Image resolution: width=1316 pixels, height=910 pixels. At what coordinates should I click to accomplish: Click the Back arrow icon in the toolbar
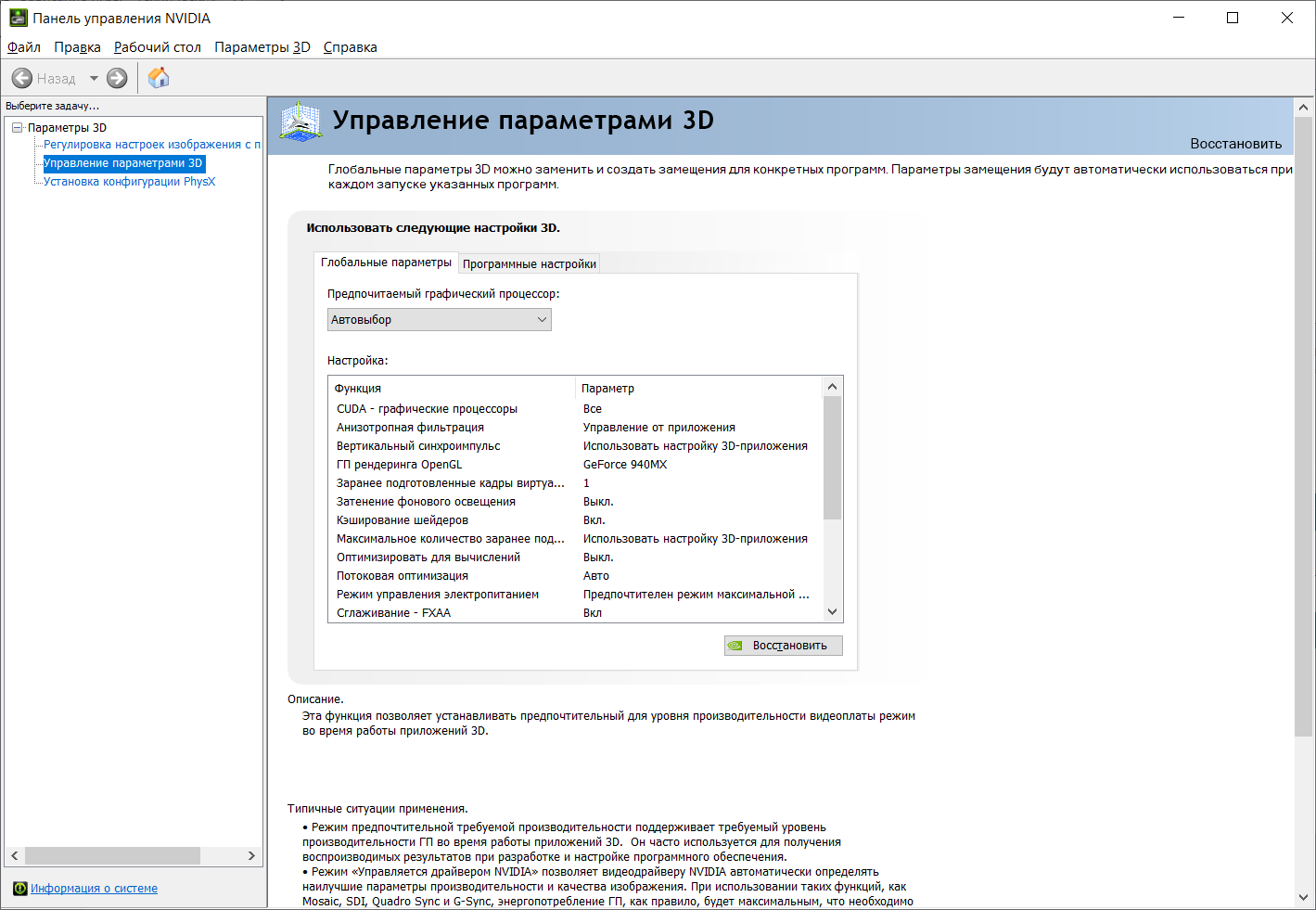click(22, 79)
